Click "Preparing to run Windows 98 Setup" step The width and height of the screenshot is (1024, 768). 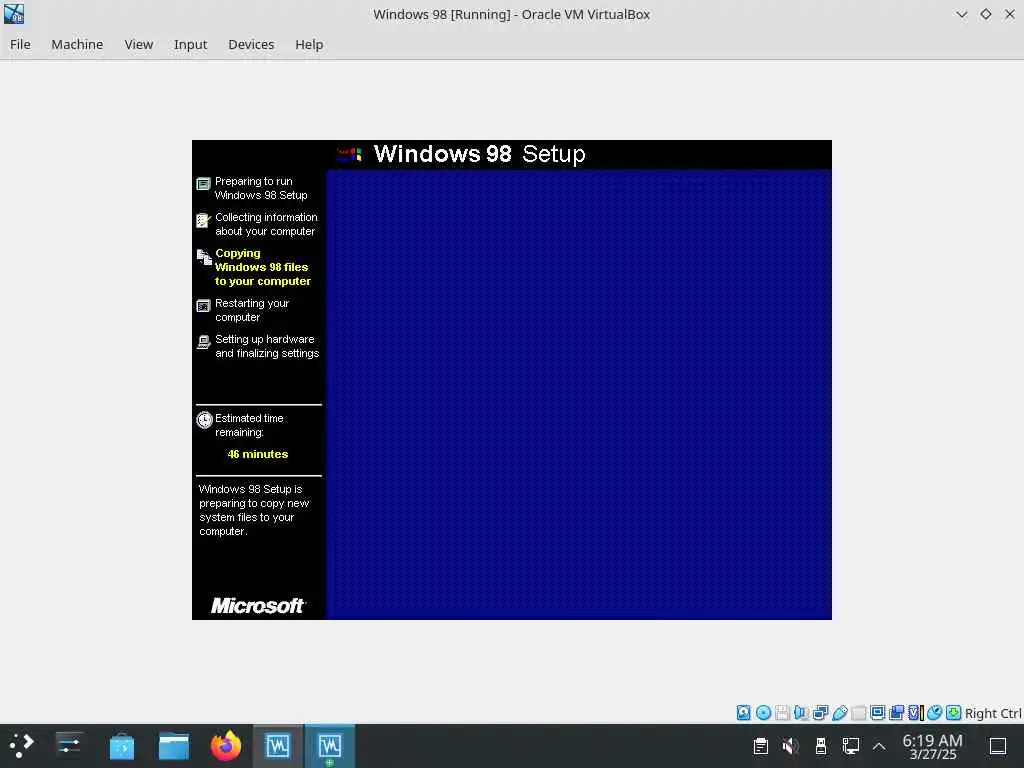point(261,188)
